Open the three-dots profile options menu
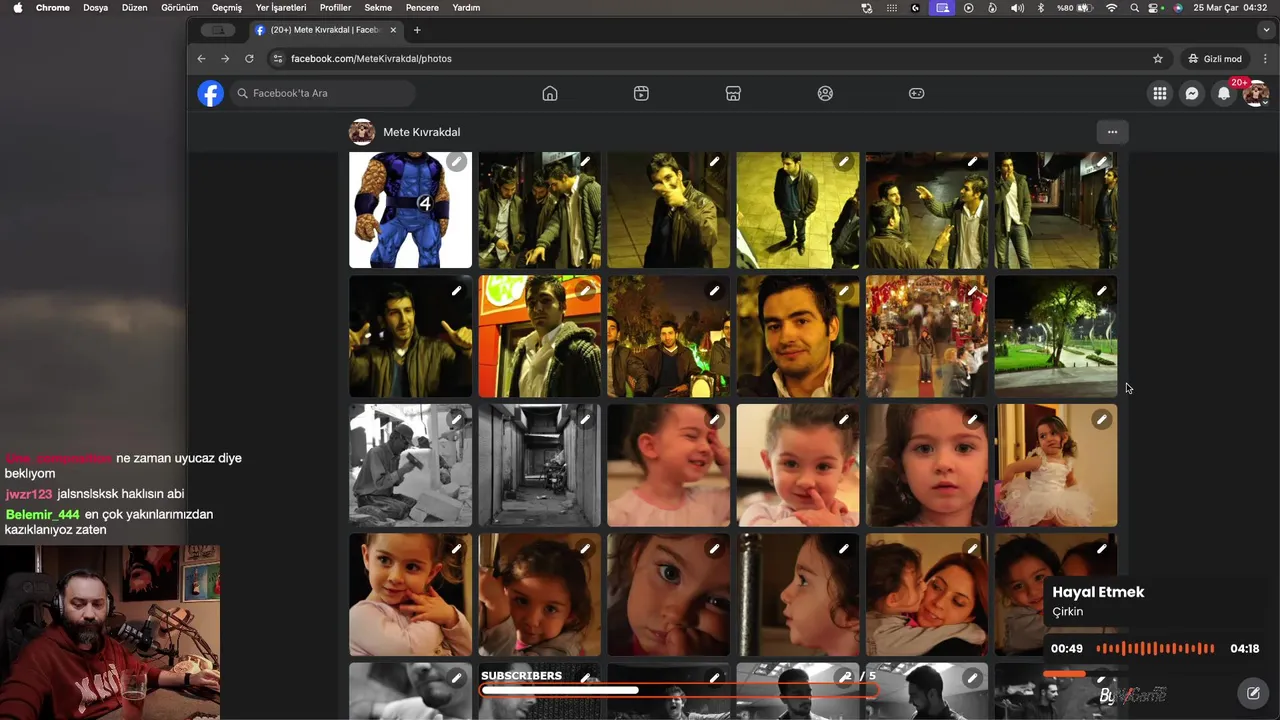 (x=1111, y=132)
